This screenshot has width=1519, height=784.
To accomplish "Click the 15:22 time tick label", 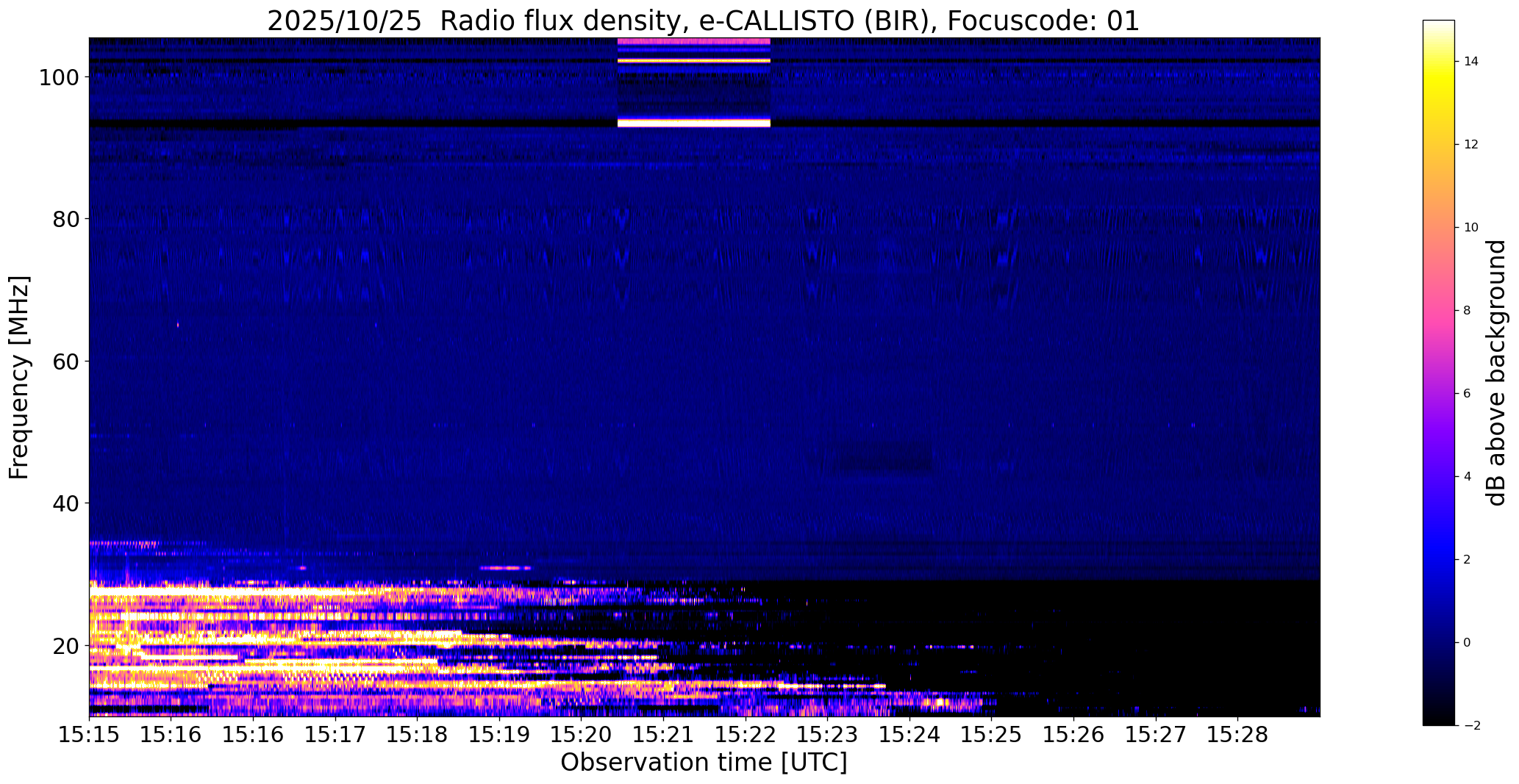I will point(746,735).
